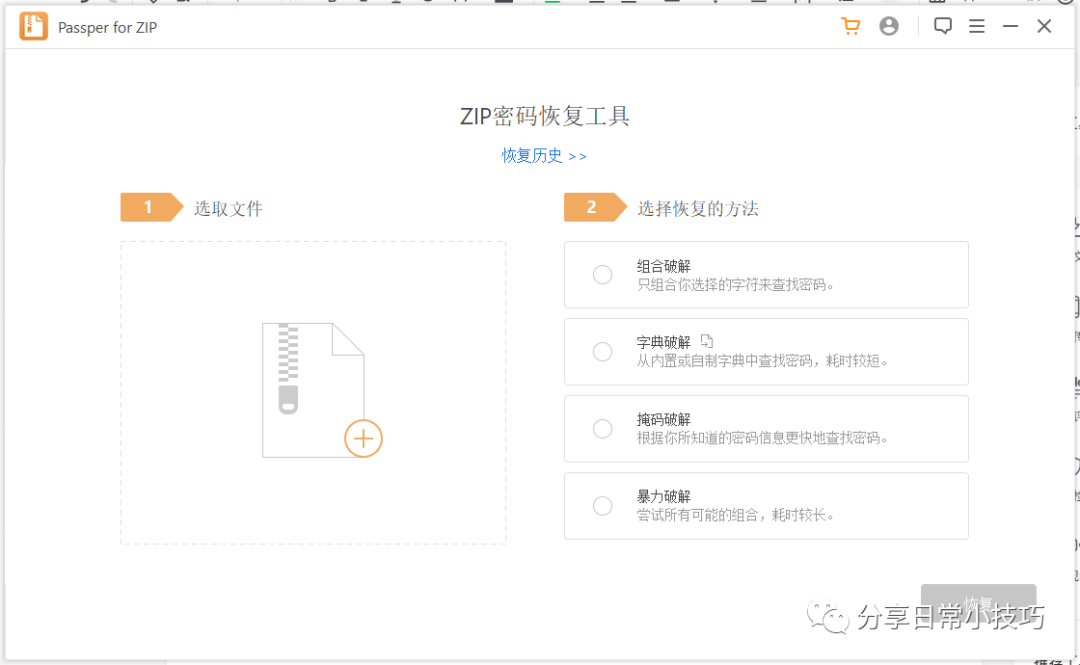Open the 恢复历史 >> link
Screen dimensions: 1080x665
click(x=543, y=156)
